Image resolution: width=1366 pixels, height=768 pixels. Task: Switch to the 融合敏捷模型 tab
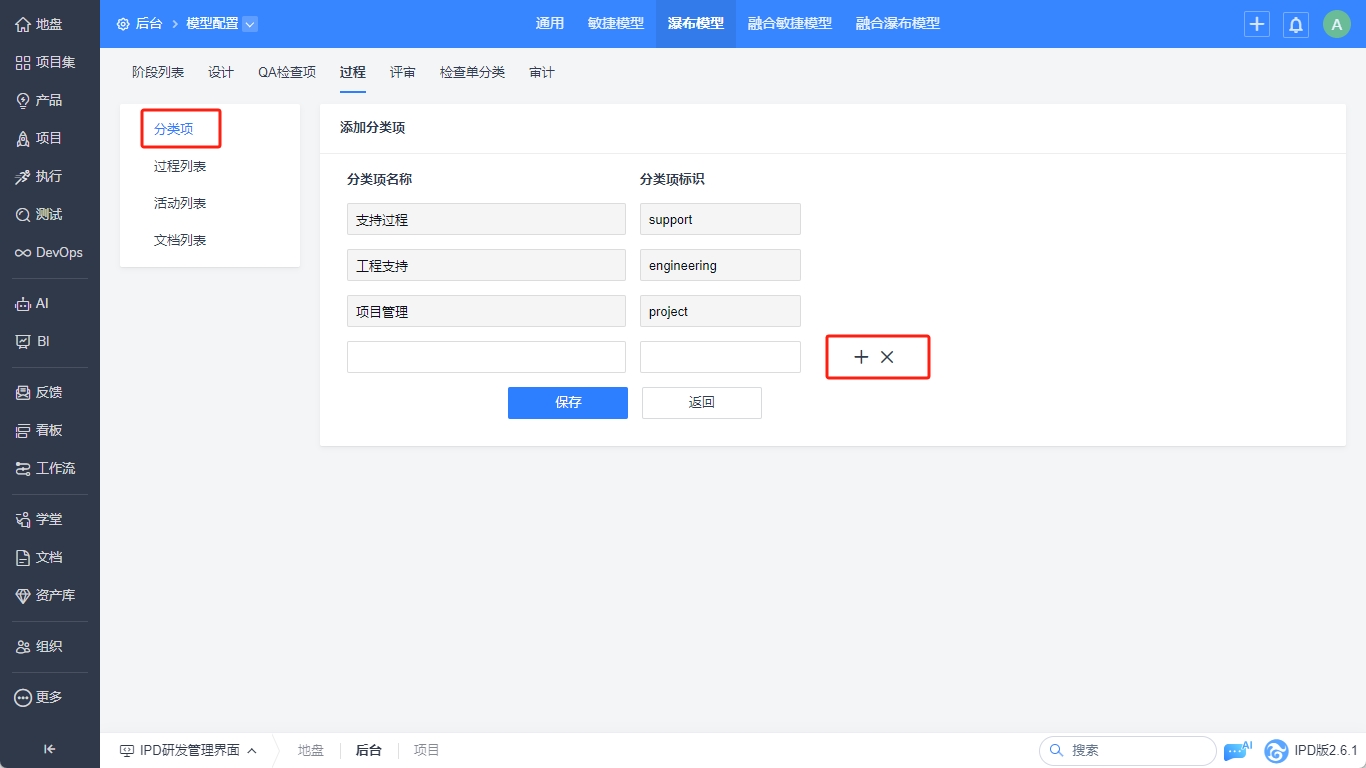pos(790,24)
